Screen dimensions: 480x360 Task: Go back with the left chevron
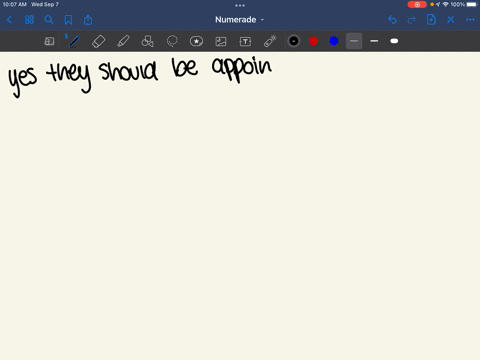(9, 20)
